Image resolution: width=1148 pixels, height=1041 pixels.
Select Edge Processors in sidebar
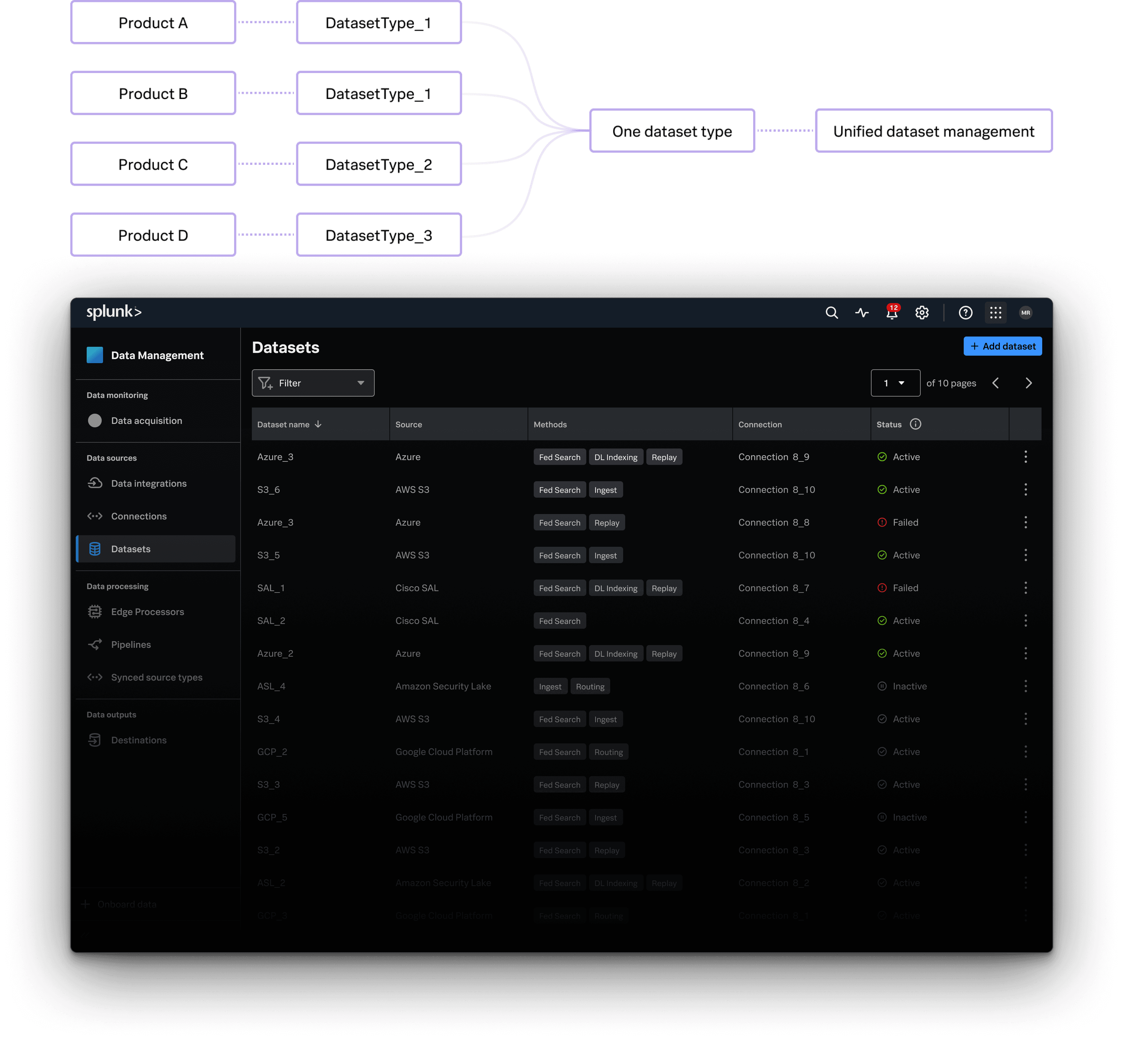147,612
